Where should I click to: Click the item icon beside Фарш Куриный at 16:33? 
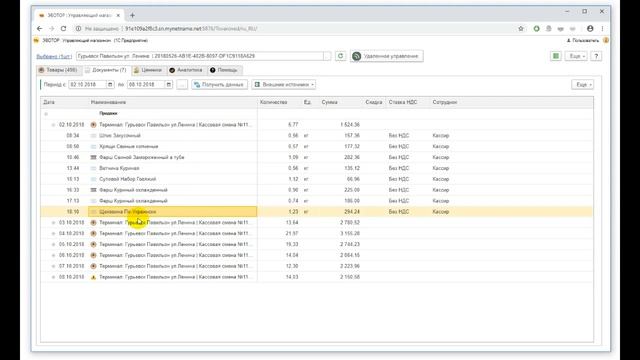coord(93,190)
